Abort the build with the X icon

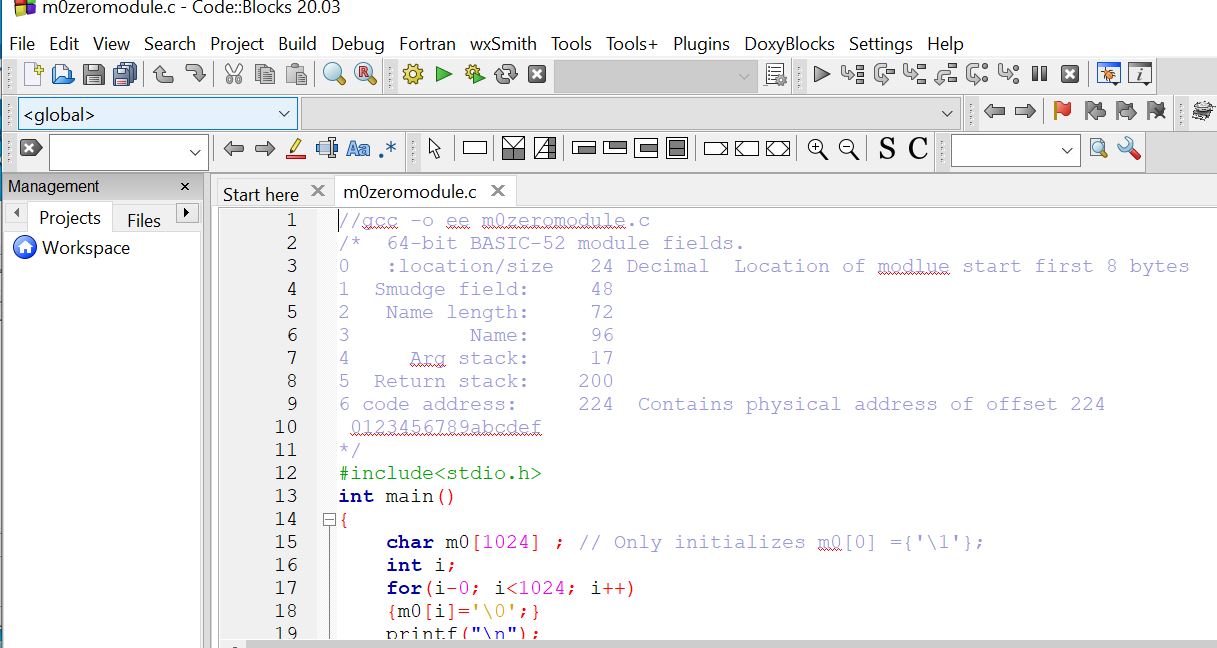click(537, 74)
